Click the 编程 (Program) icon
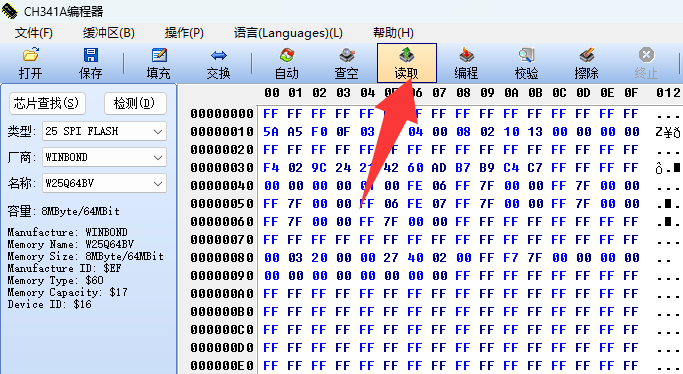The height and width of the screenshot is (374, 683). point(467,55)
